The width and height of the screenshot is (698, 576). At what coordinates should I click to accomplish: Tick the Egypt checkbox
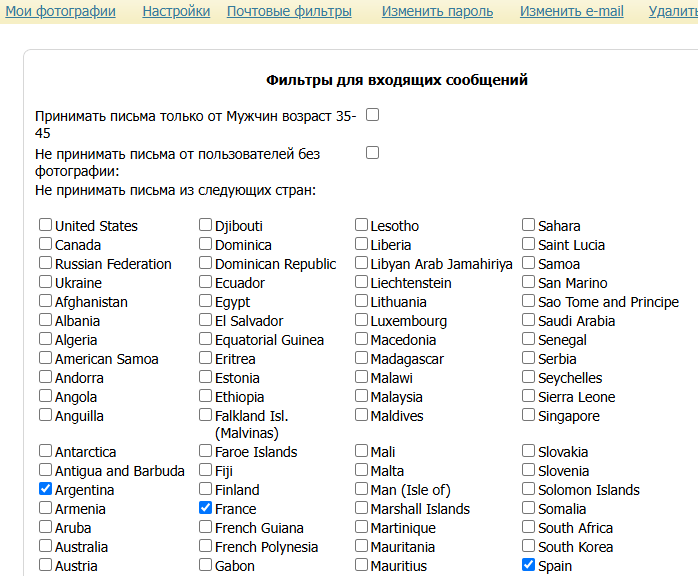pos(206,302)
